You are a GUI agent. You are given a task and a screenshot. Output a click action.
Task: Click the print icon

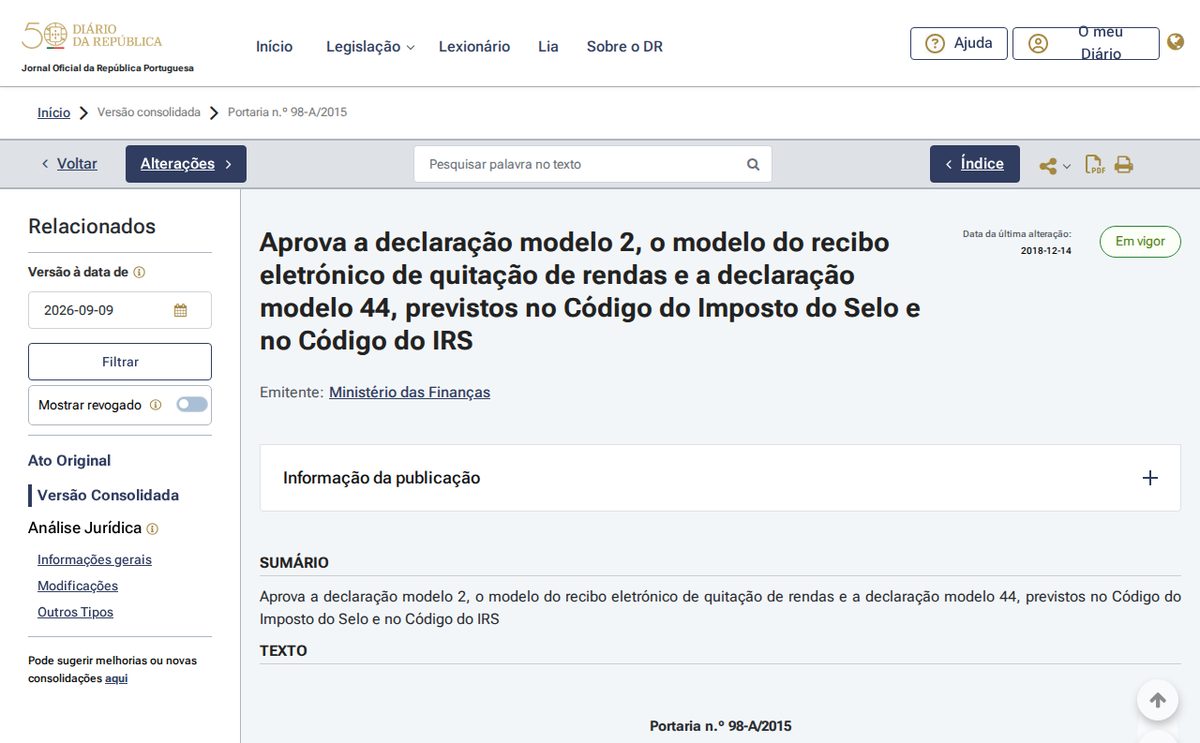point(1124,165)
